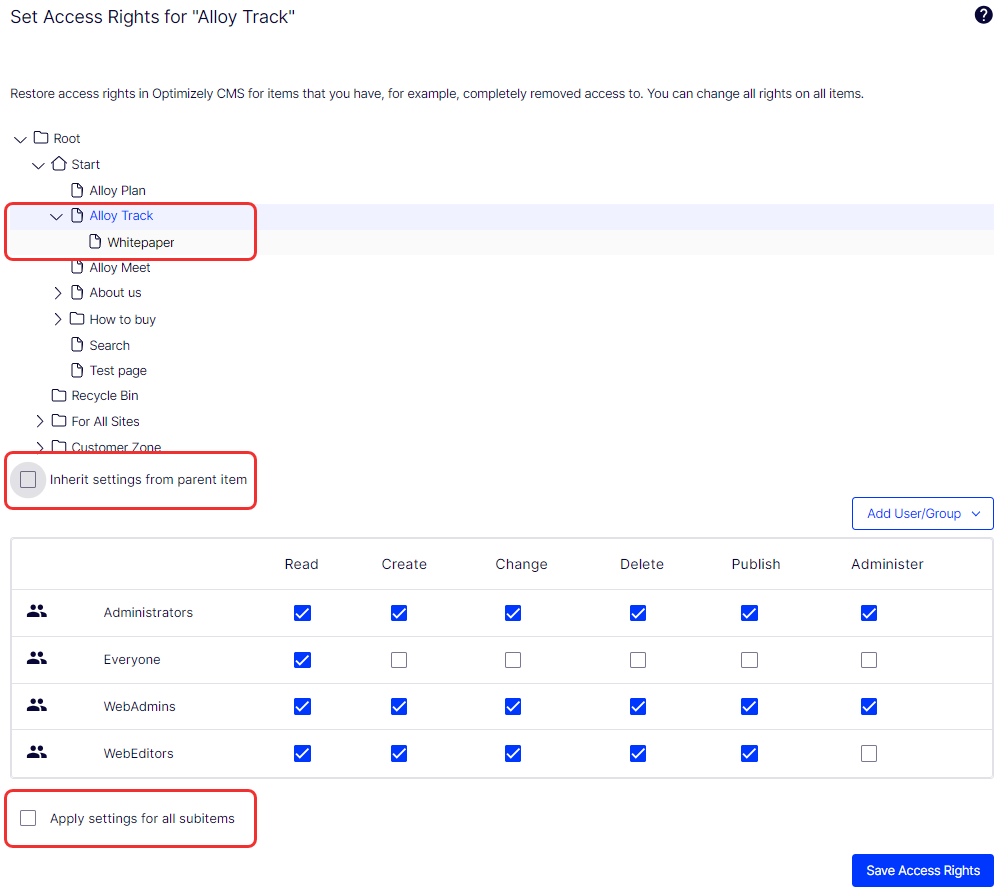Image resolution: width=995 pixels, height=888 pixels.
Task: Click the Start page home icon
Action: pos(58,164)
